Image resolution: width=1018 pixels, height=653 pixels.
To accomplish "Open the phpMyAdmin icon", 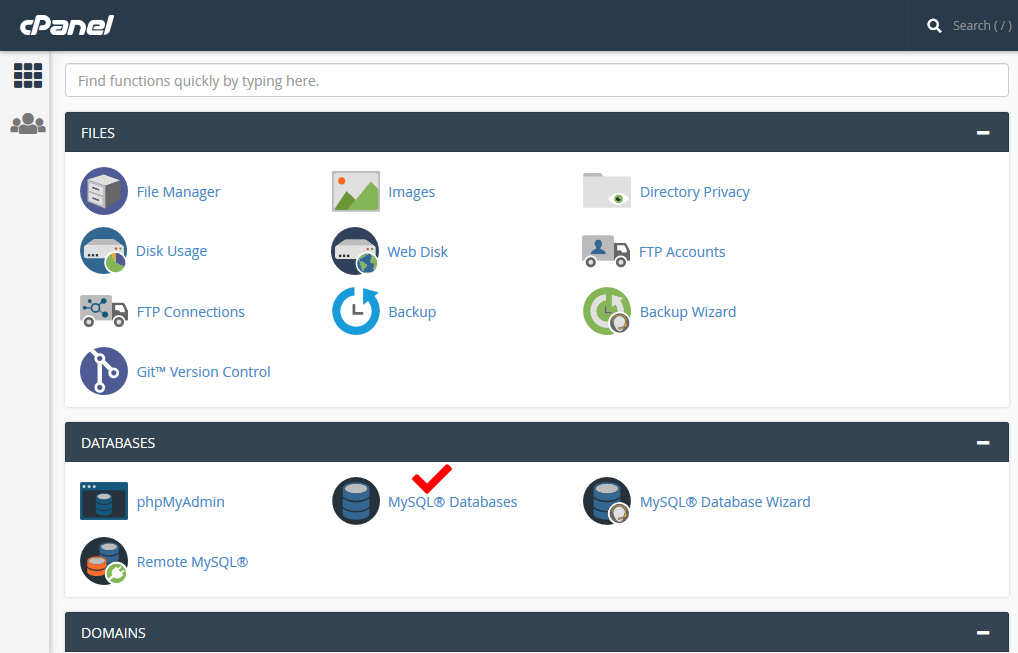I will (104, 500).
